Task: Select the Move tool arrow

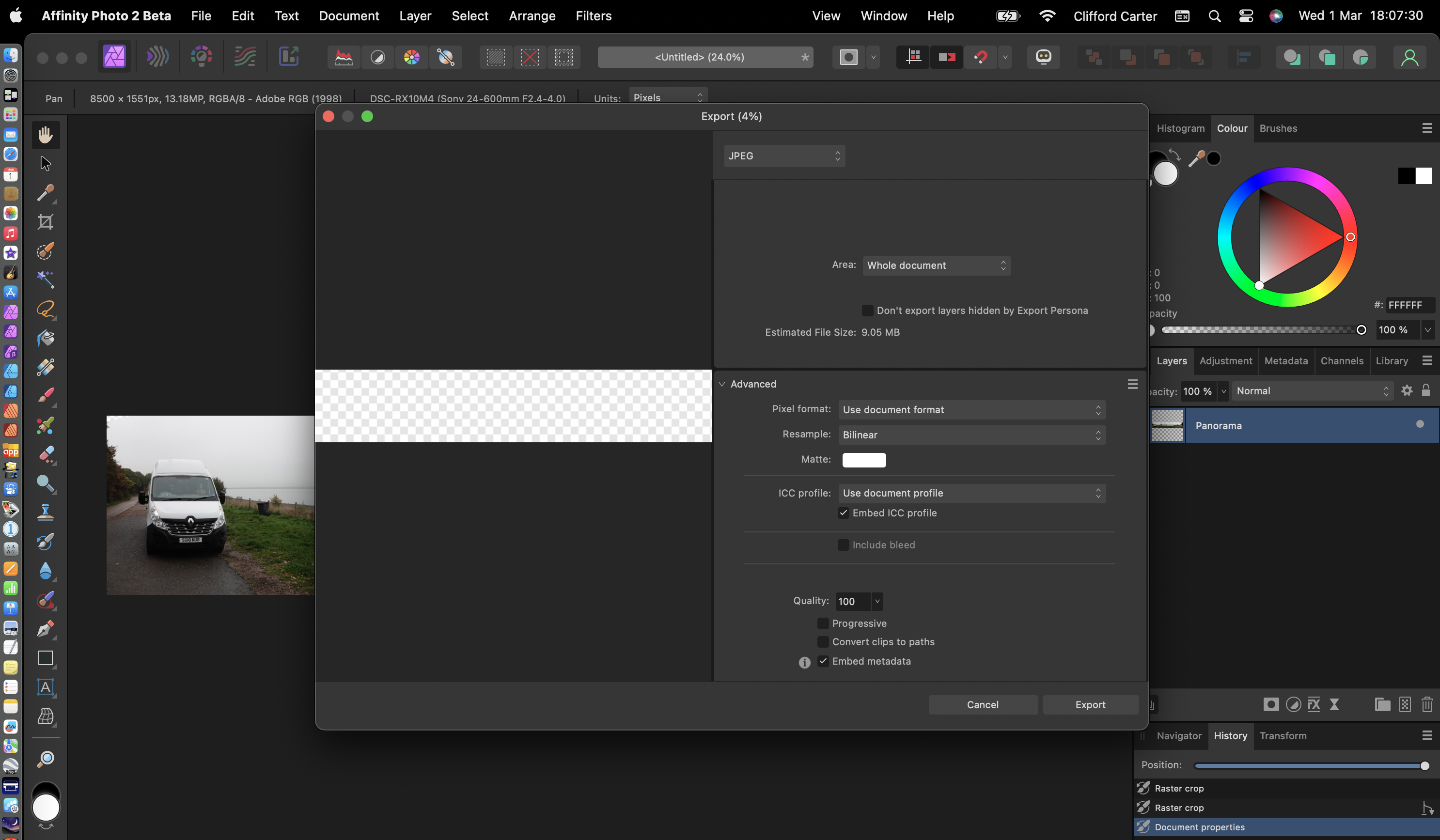Action: [45, 164]
